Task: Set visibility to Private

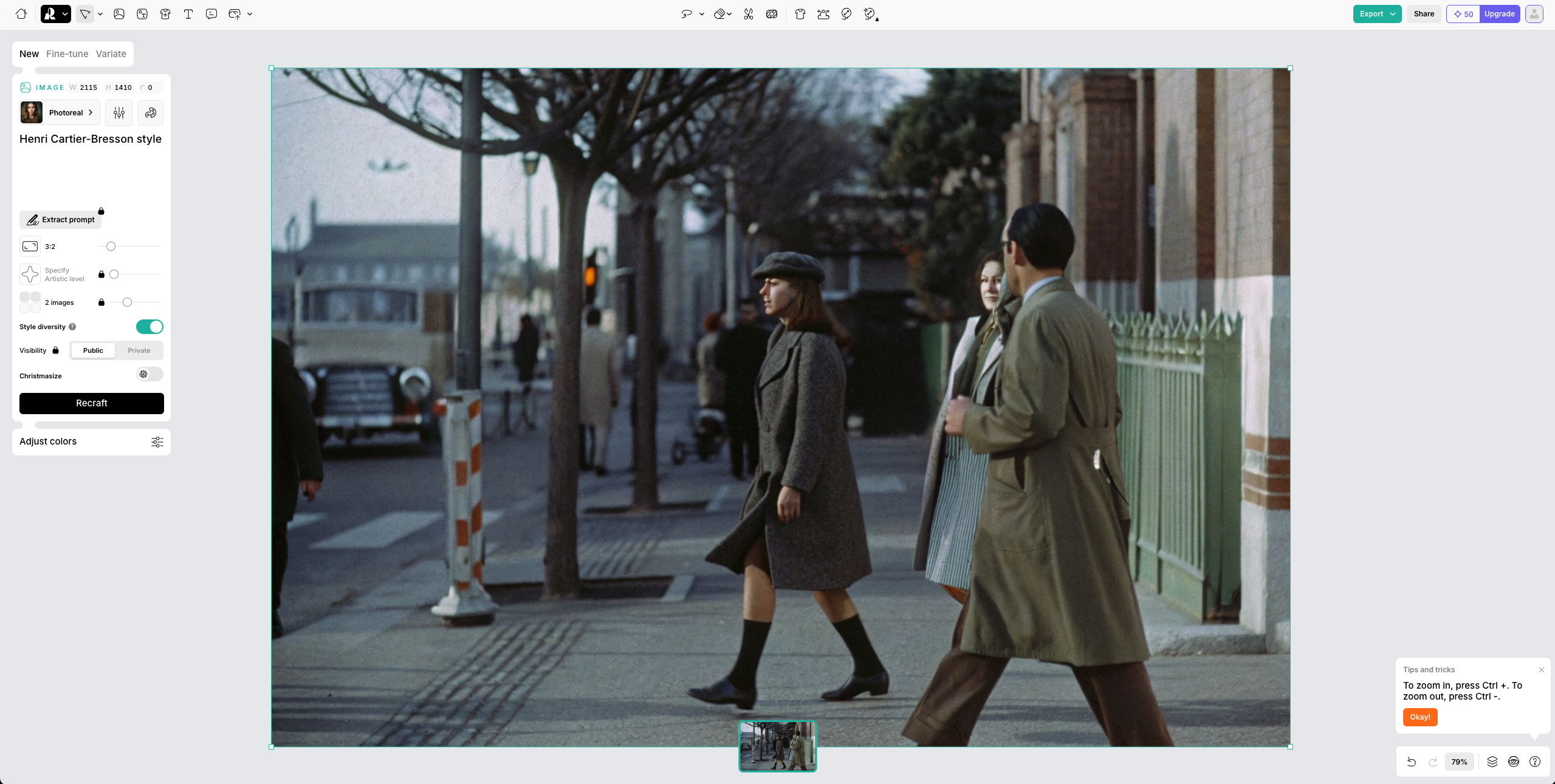Action: tap(139, 350)
